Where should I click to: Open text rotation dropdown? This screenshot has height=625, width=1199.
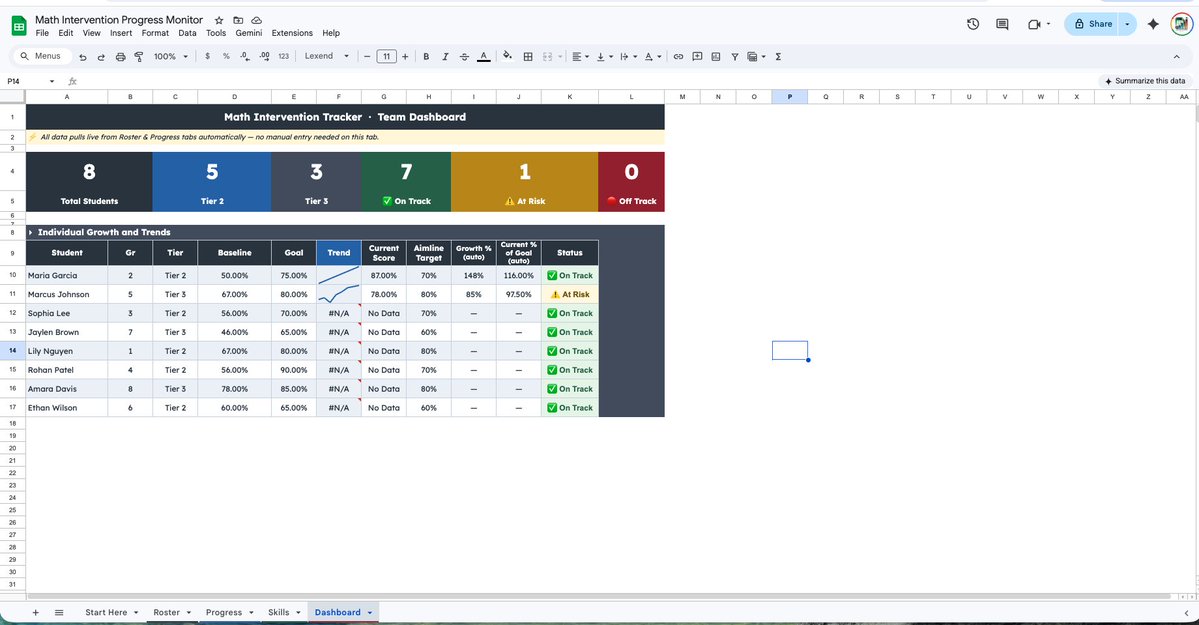coord(652,57)
